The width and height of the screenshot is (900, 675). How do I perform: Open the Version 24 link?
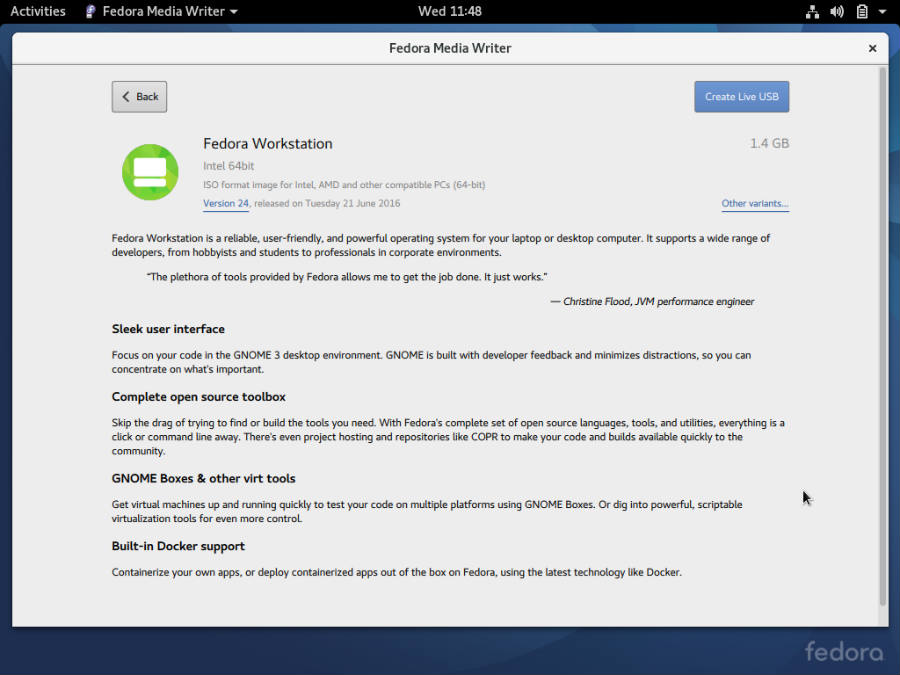(226, 203)
